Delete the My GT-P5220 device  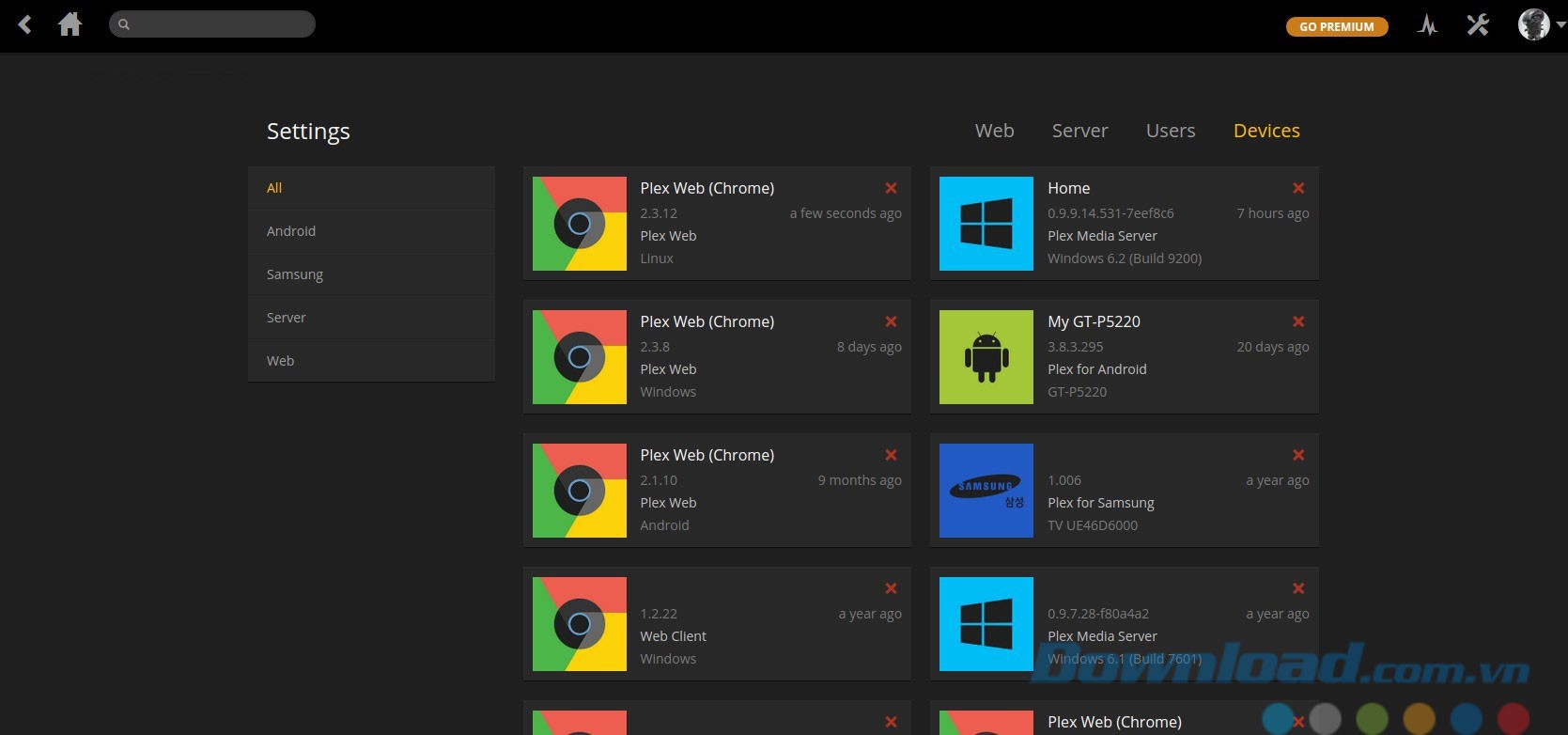click(1297, 321)
